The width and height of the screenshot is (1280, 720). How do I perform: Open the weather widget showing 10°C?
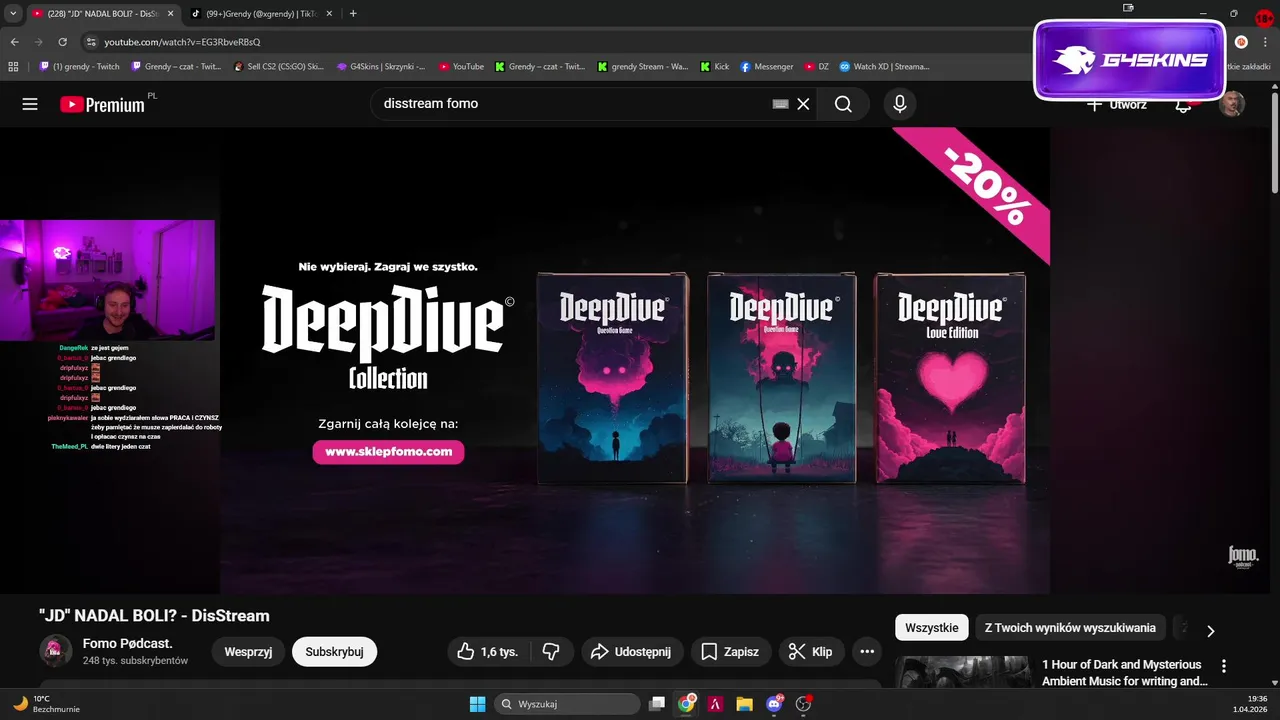pos(46,704)
